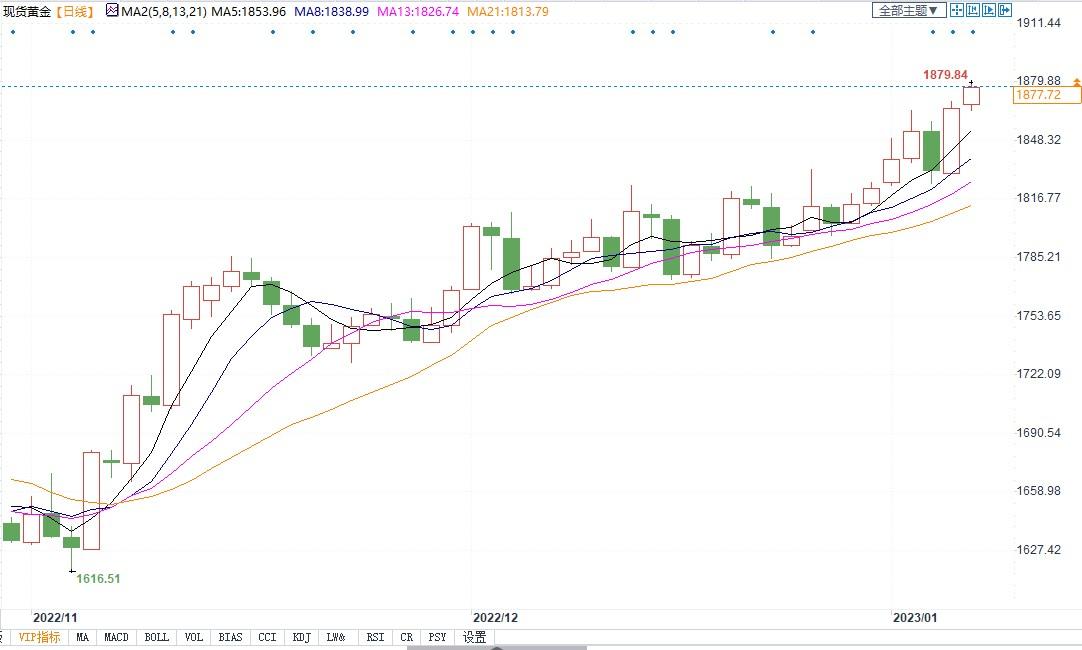This screenshot has height=650, width=1082.
Task: Click the play-arrow chart icon
Action: 989,10
